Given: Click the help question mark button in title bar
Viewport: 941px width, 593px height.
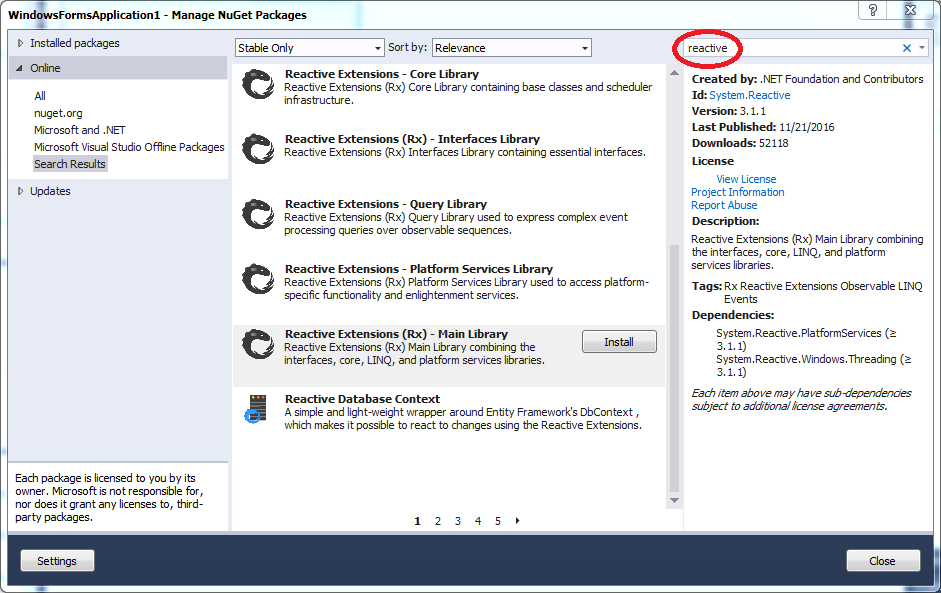Looking at the screenshot, I should [x=874, y=10].
